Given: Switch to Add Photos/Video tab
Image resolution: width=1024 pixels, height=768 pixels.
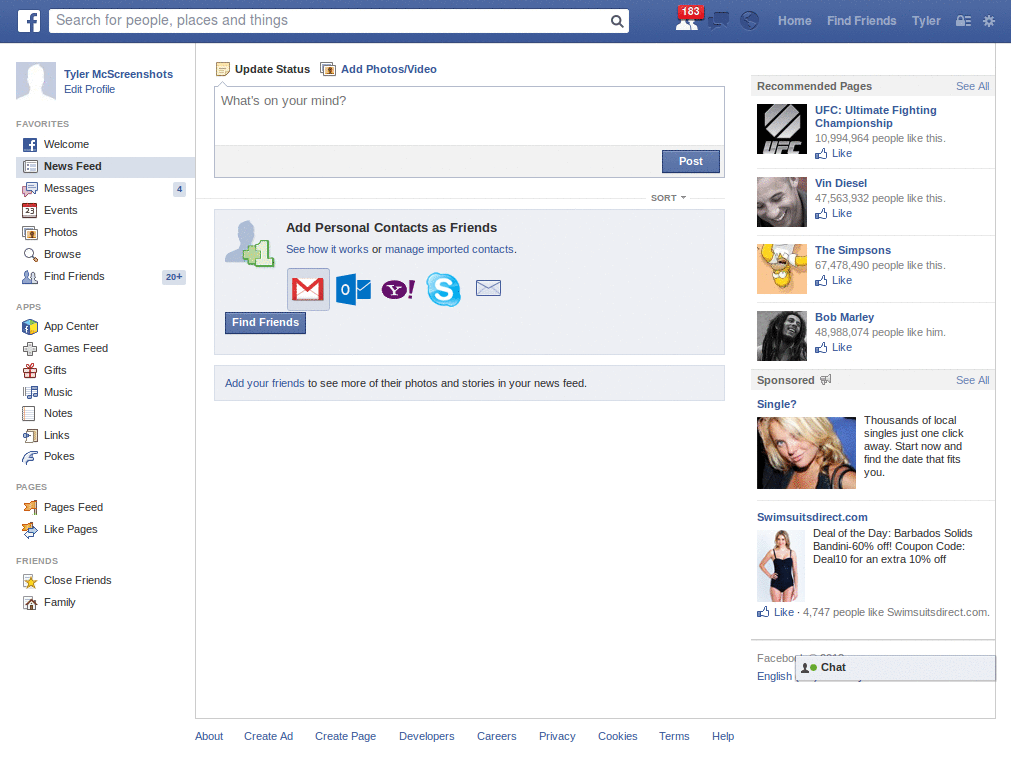Looking at the screenshot, I should point(389,69).
